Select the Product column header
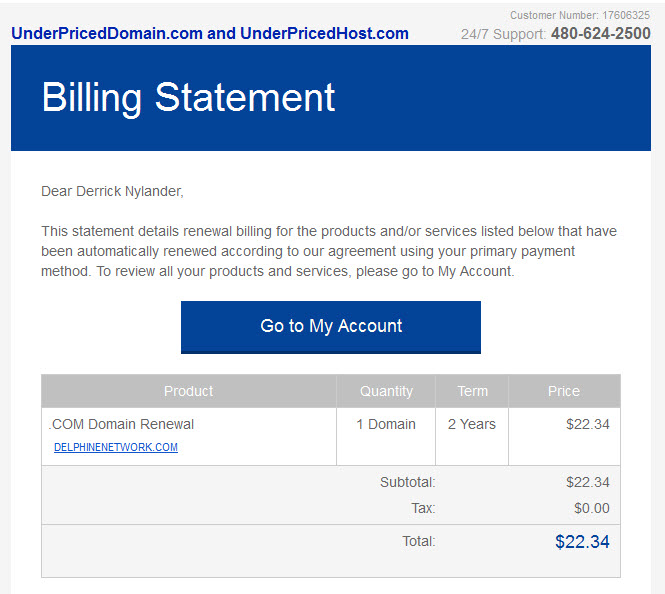This screenshot has width=665, height=594. (189, 391)
